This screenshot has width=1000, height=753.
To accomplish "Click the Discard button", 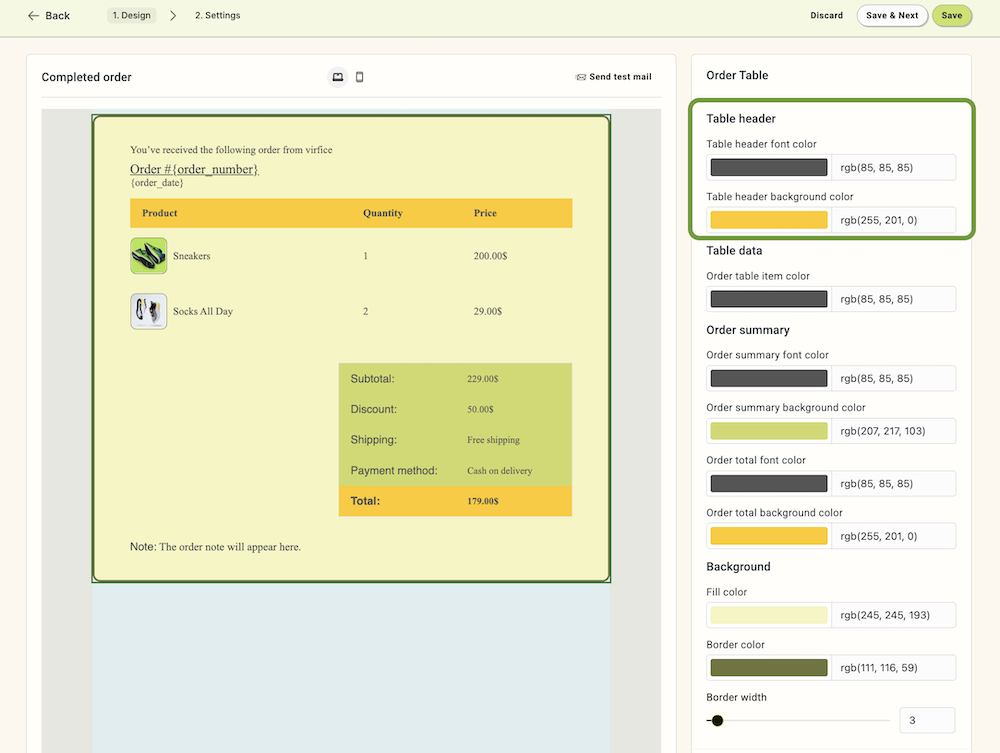I will tap(827, 15).
